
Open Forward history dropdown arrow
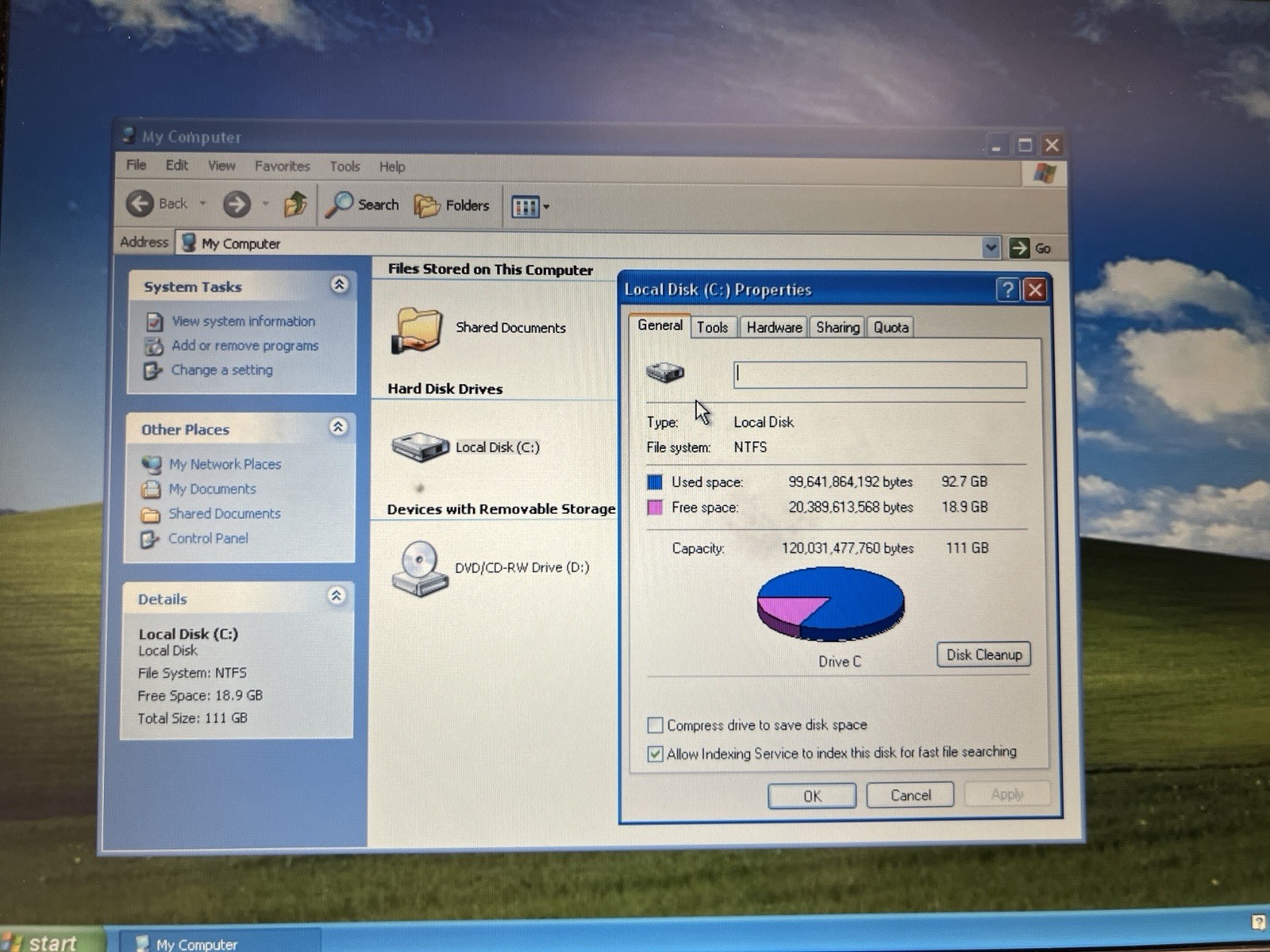coord(265,205)
